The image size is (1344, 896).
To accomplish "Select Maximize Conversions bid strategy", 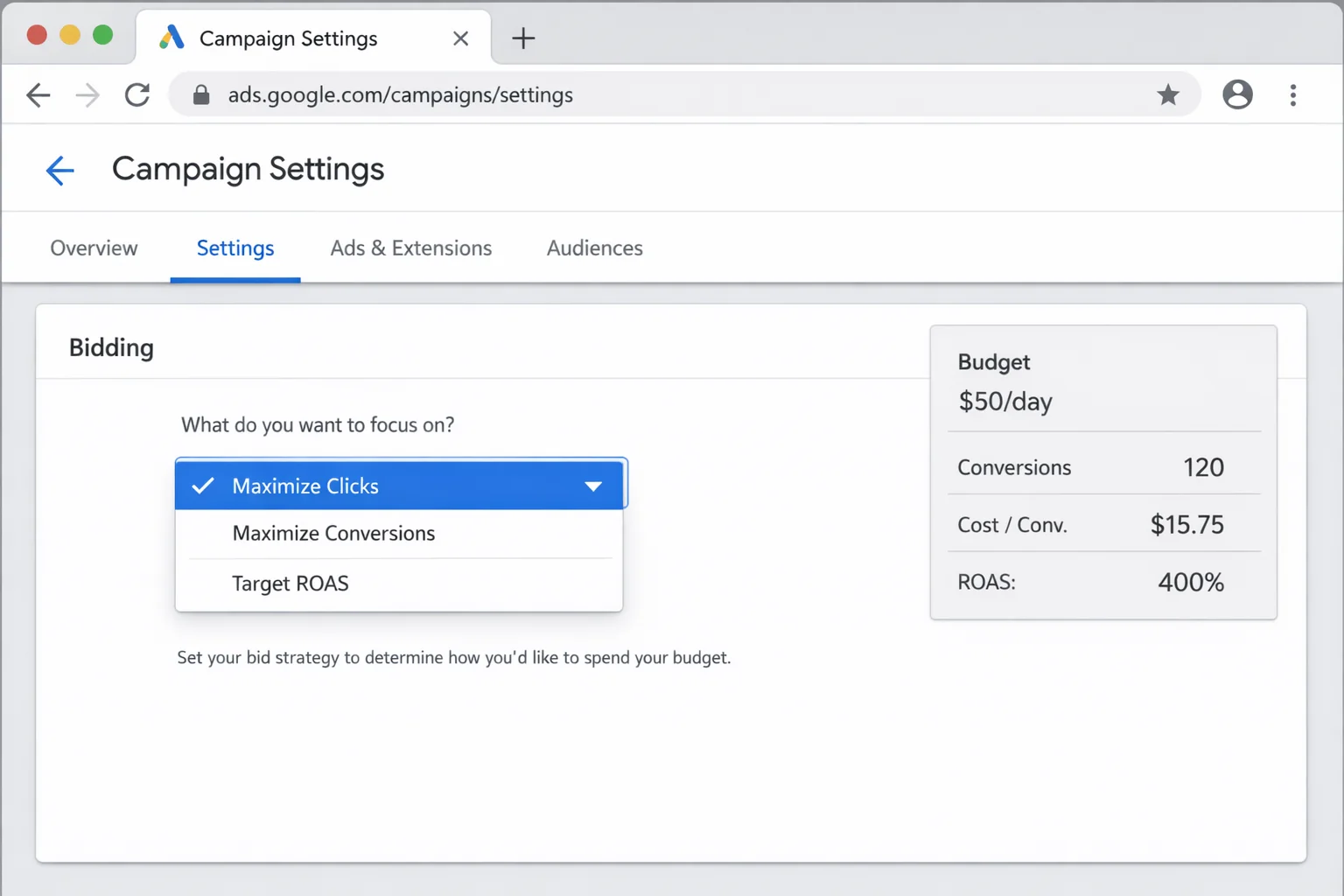I will tap(332, 533).
